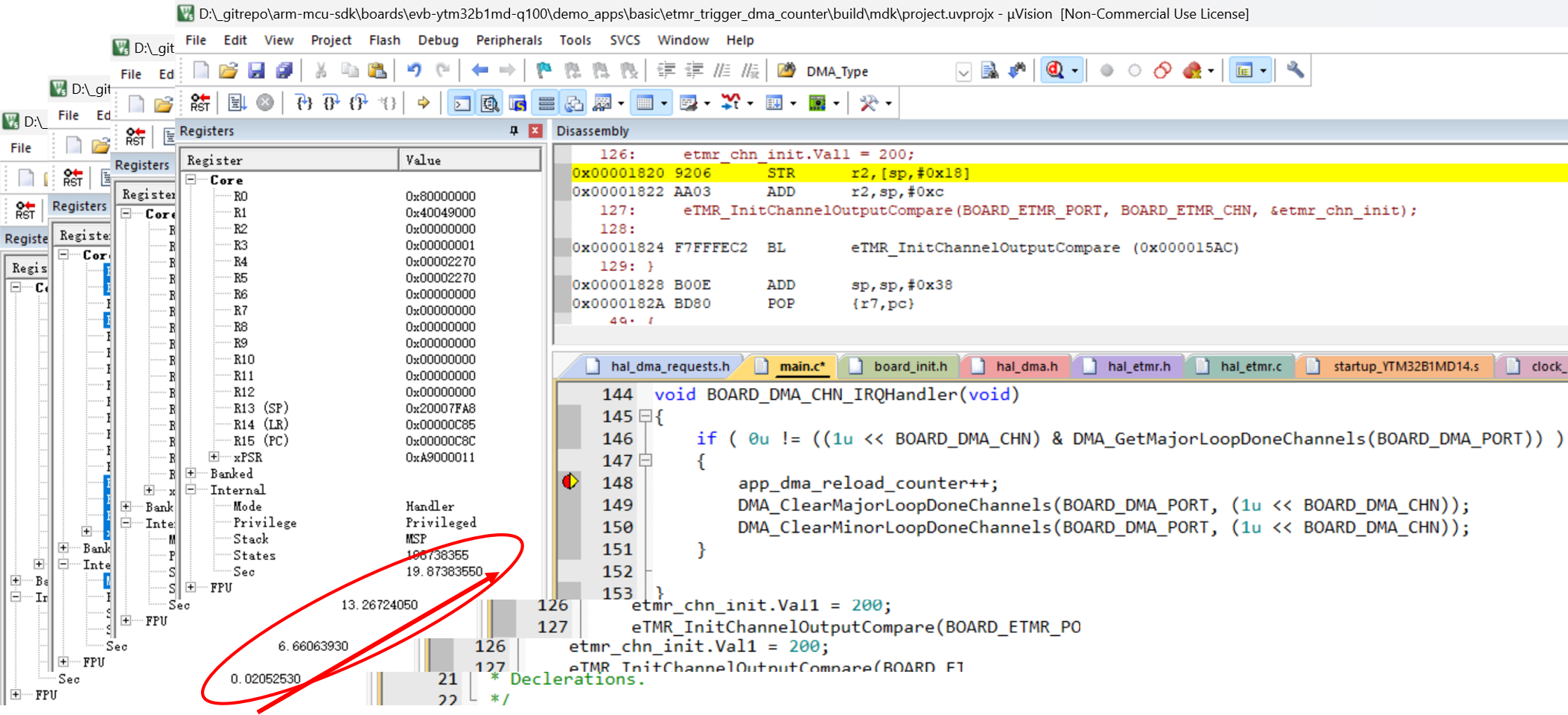The height and width of the screenshot is (715, 1568).
Task: Click the Paste clipboard icon
Action: click(377, 71)
